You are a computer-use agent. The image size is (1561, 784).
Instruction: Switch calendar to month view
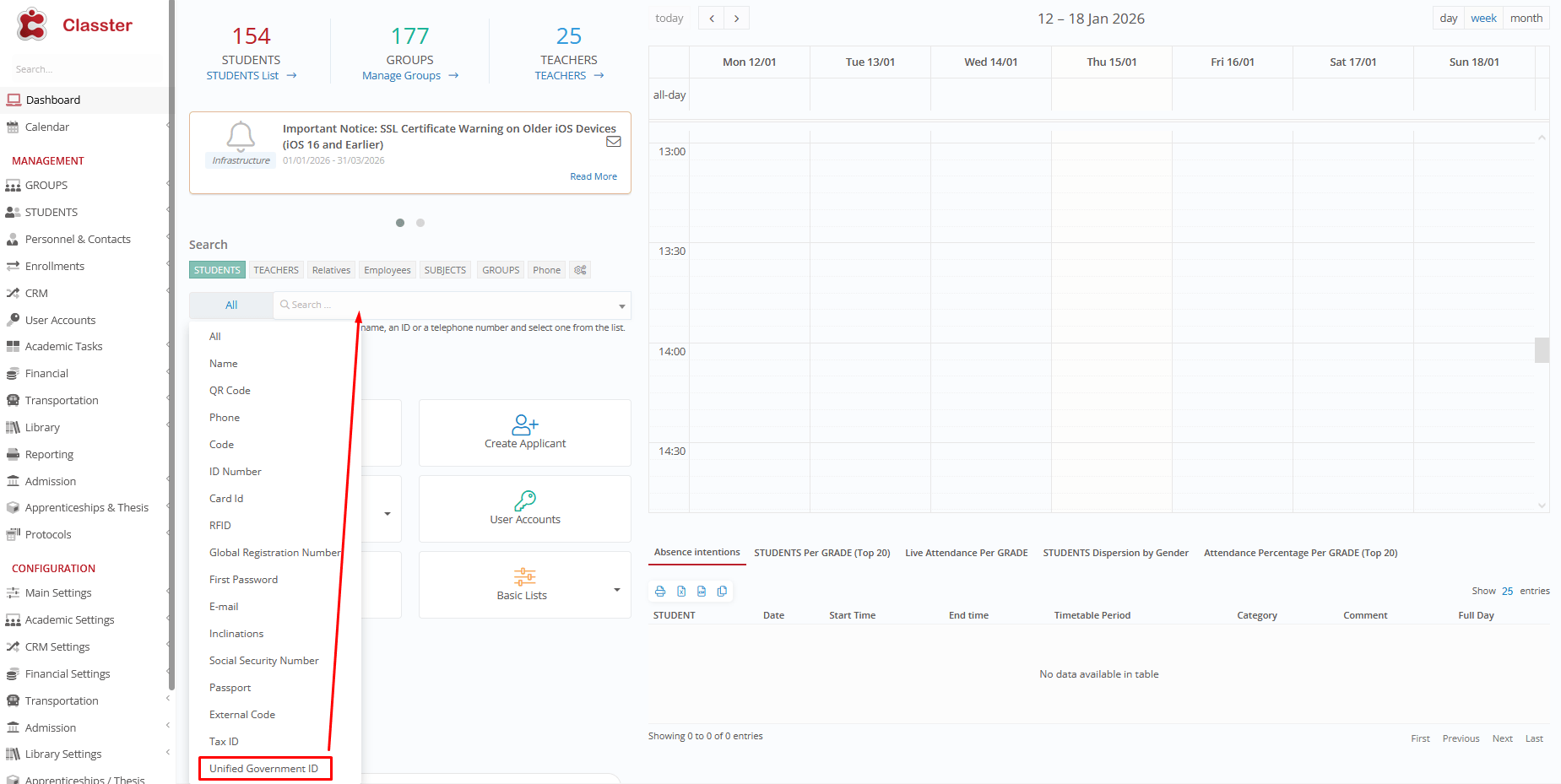[x=1526, y=19]
